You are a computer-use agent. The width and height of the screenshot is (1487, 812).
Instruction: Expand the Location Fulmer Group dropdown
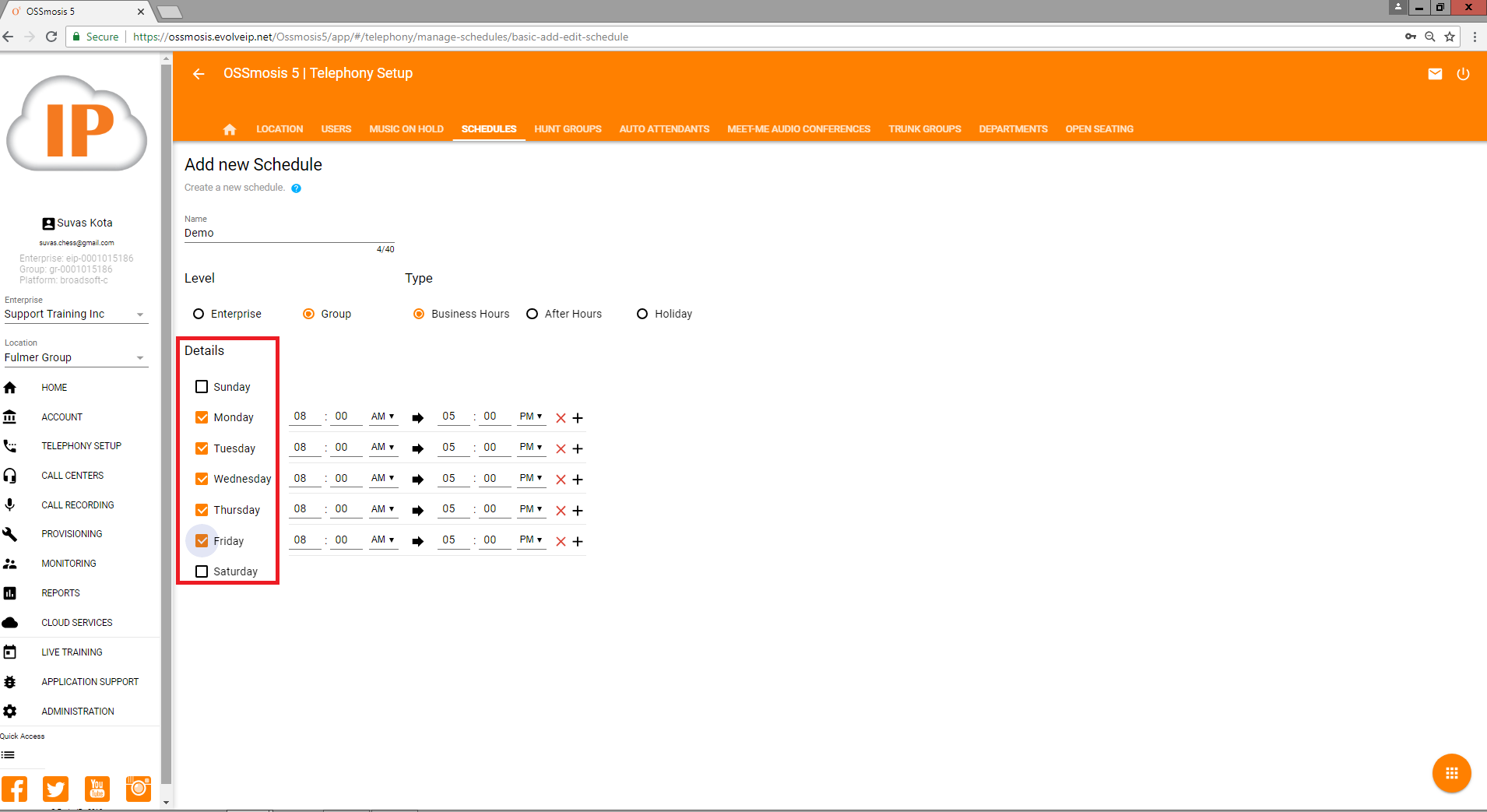tap(75, 358)
